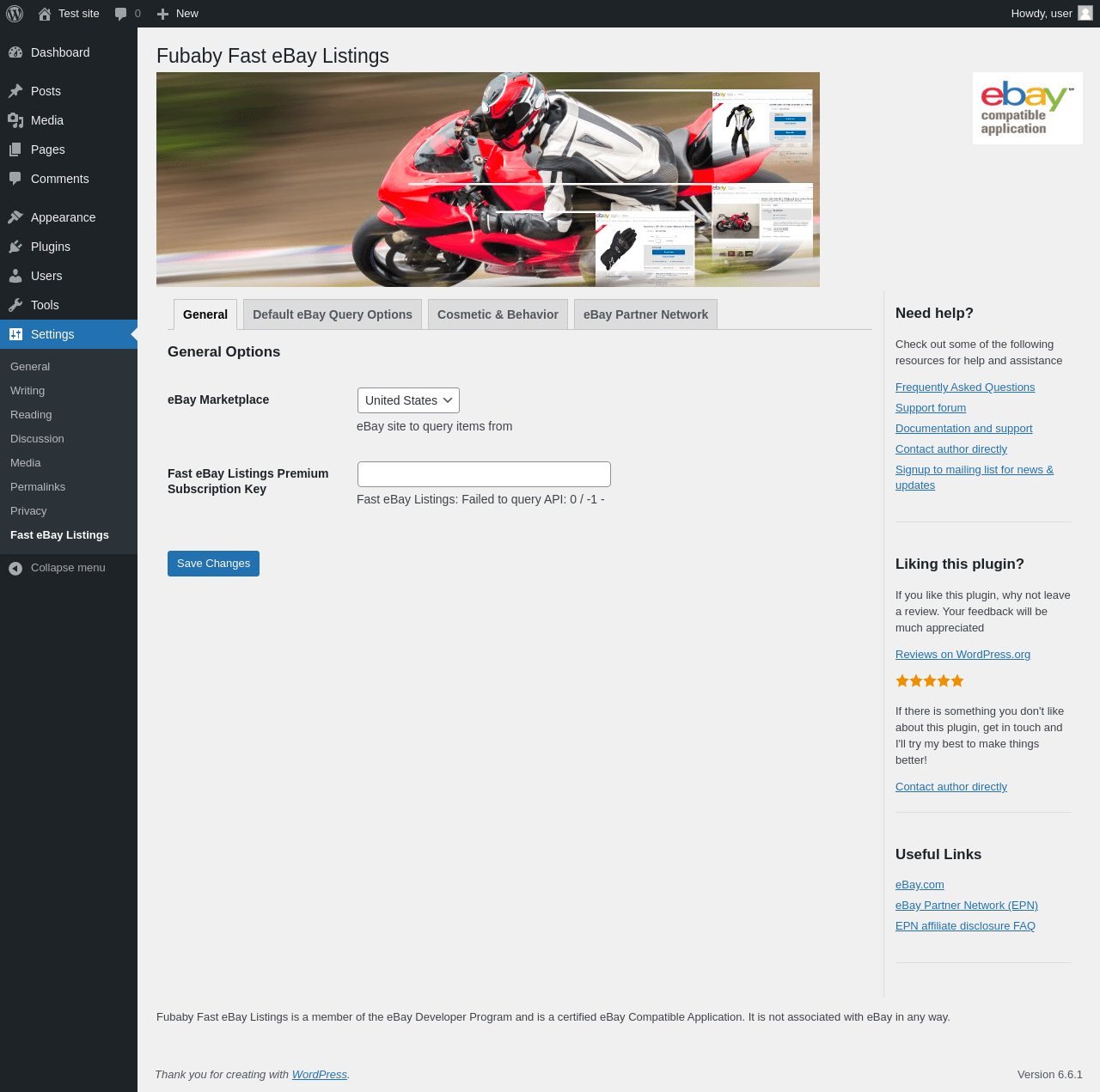Click Howdy, user account text
Viewport: 1100px width, 1092px height.
coord(1042,14)
